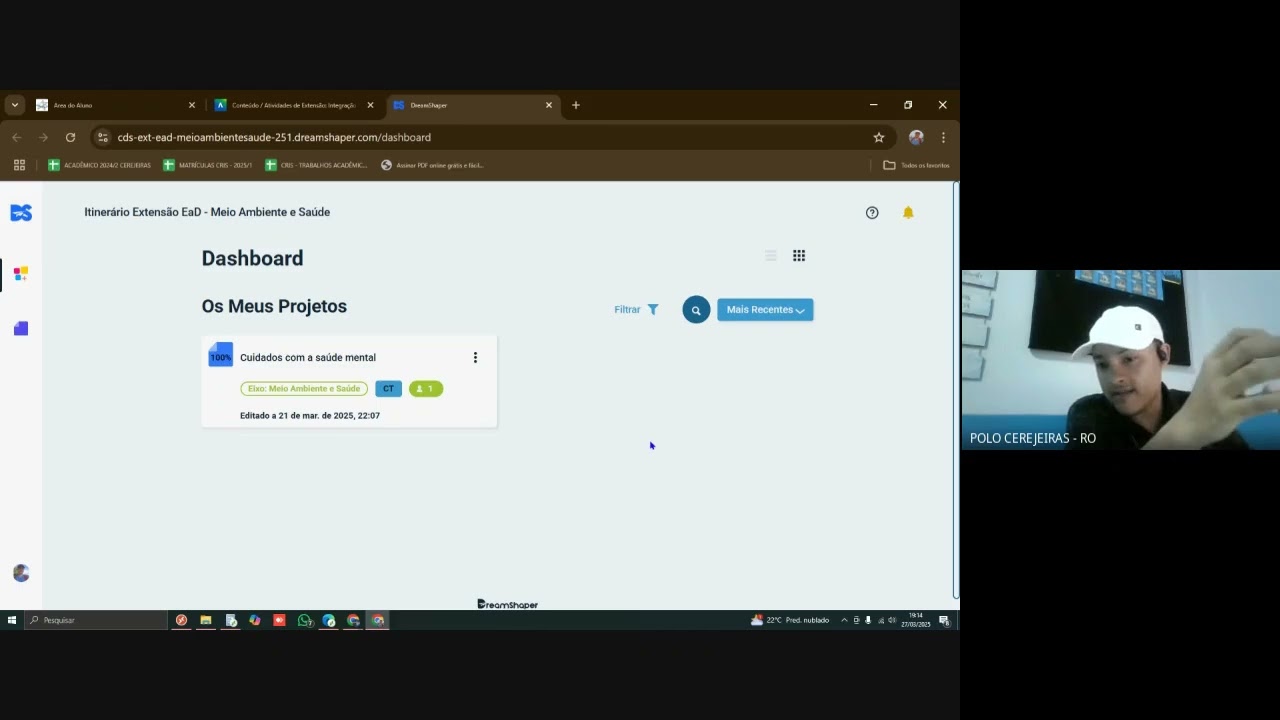Screen dimensions: 1280x720
Task: Click the page vertical scrollbar
Action: coord(955,390)
